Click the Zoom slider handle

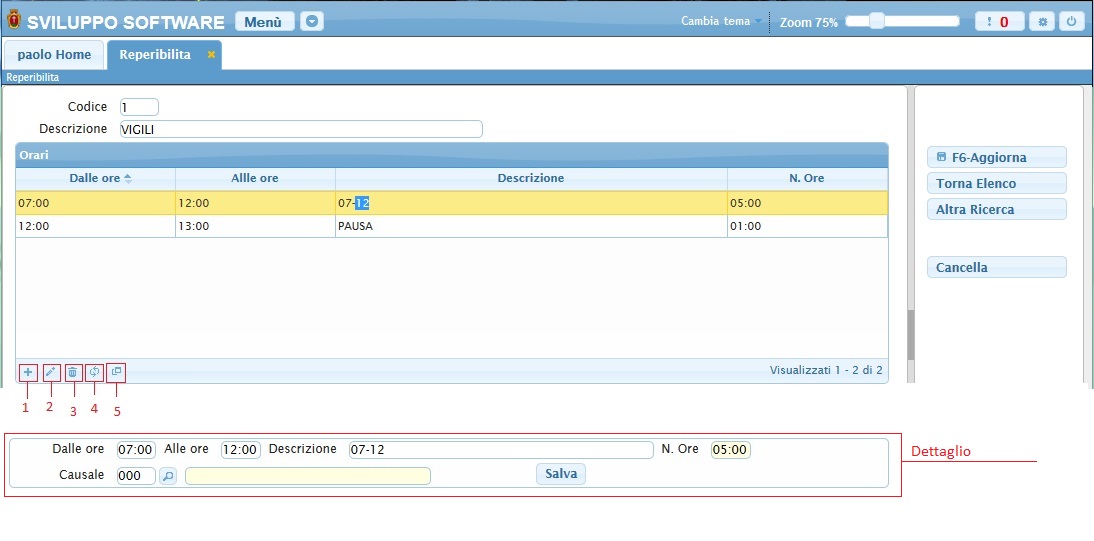click(876, 21)
